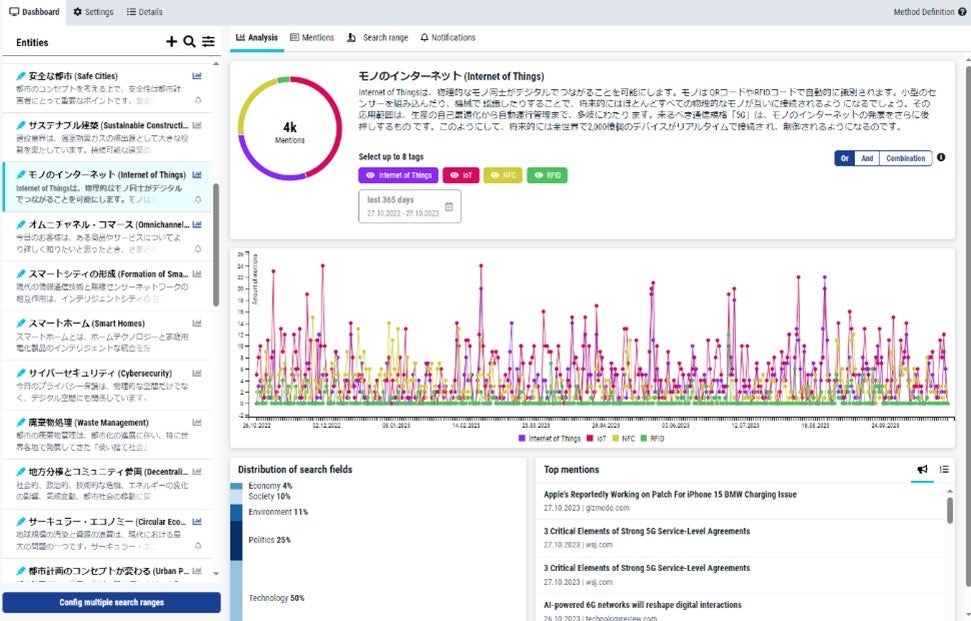The image size is (971, 621).
Task: Open the Settings tab
Action: (x=94, y=12)
